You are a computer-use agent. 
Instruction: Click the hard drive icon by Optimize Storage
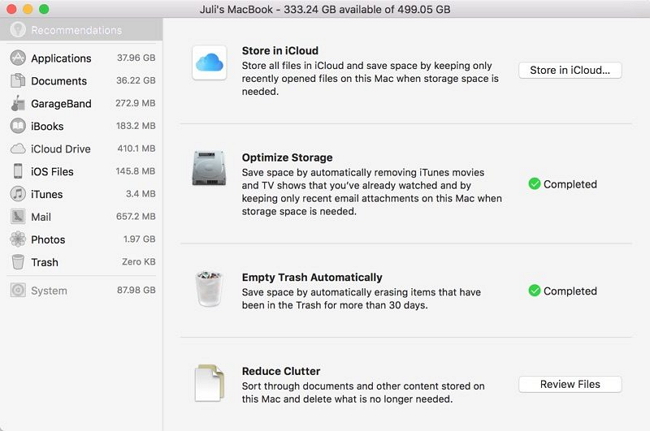point(209,168)
